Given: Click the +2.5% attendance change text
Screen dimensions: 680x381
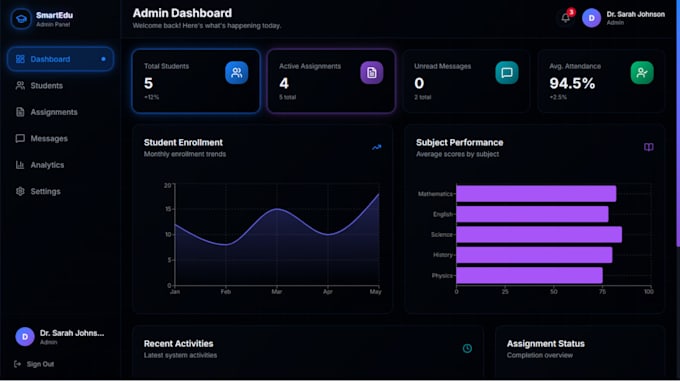Looking at the screenshot, I should point(558,97).
